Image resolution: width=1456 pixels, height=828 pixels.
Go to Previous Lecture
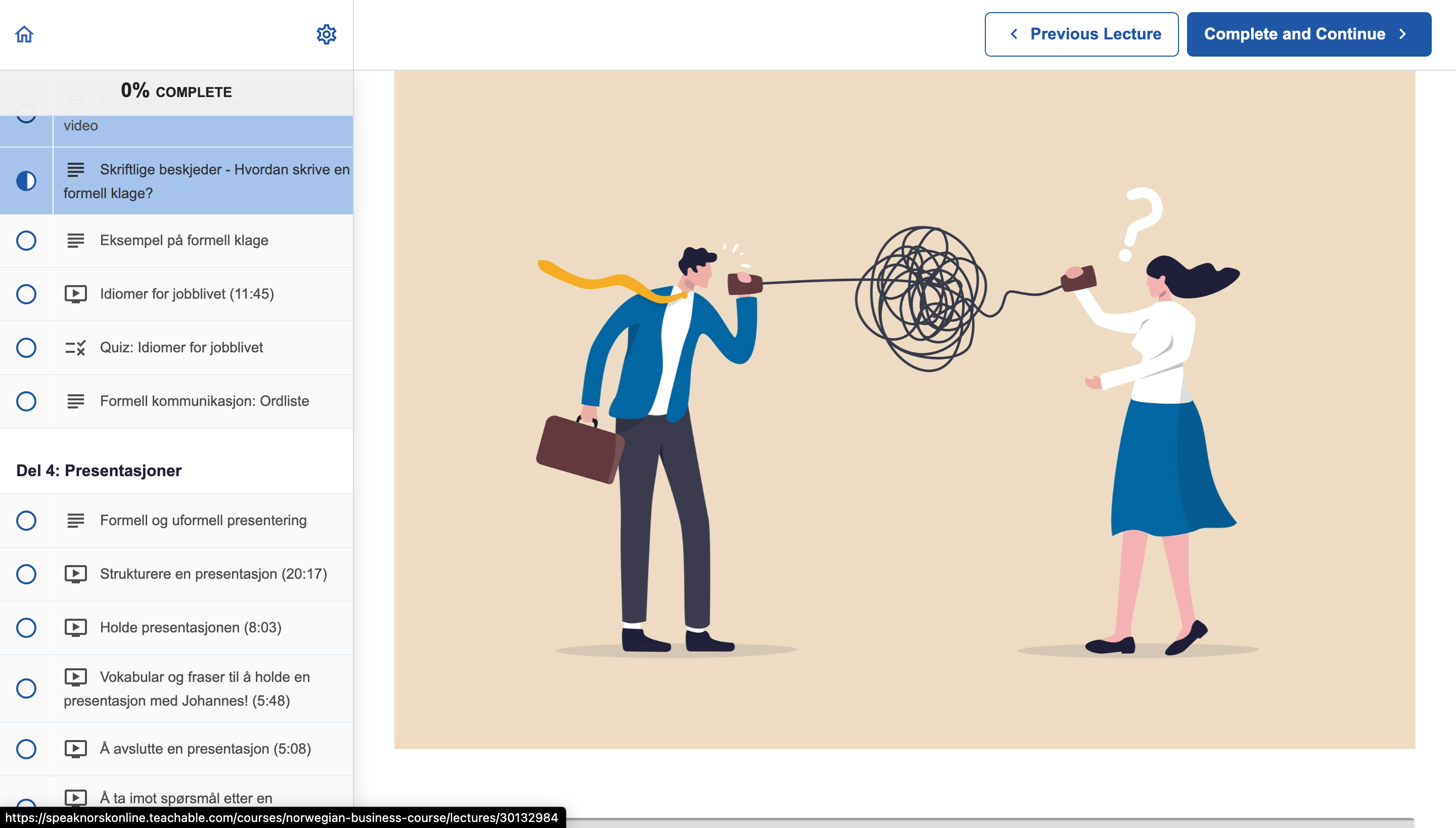pos(1081,34)
